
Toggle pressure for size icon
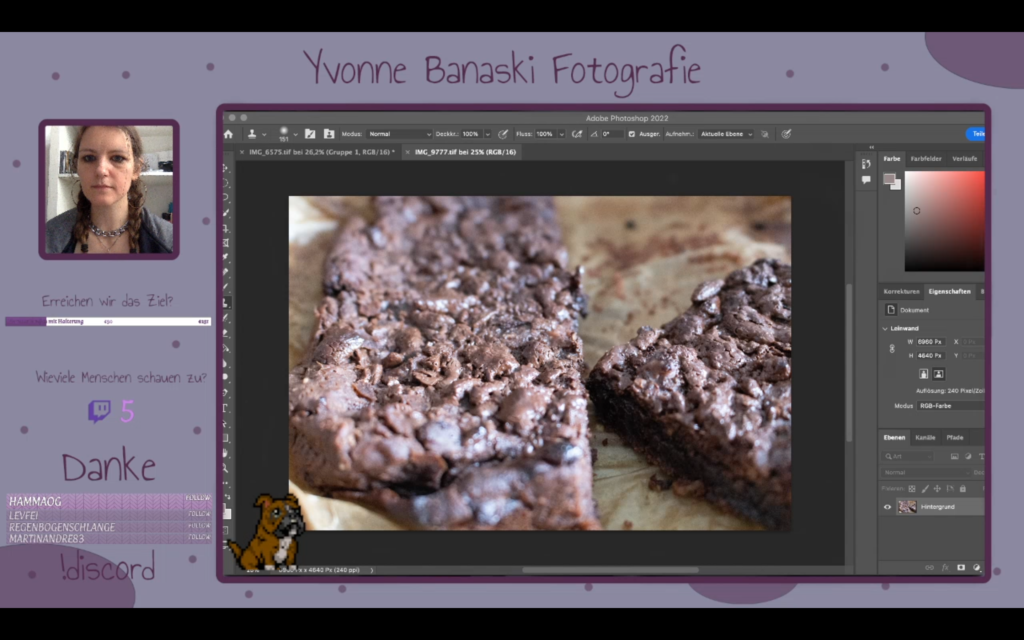786,134
